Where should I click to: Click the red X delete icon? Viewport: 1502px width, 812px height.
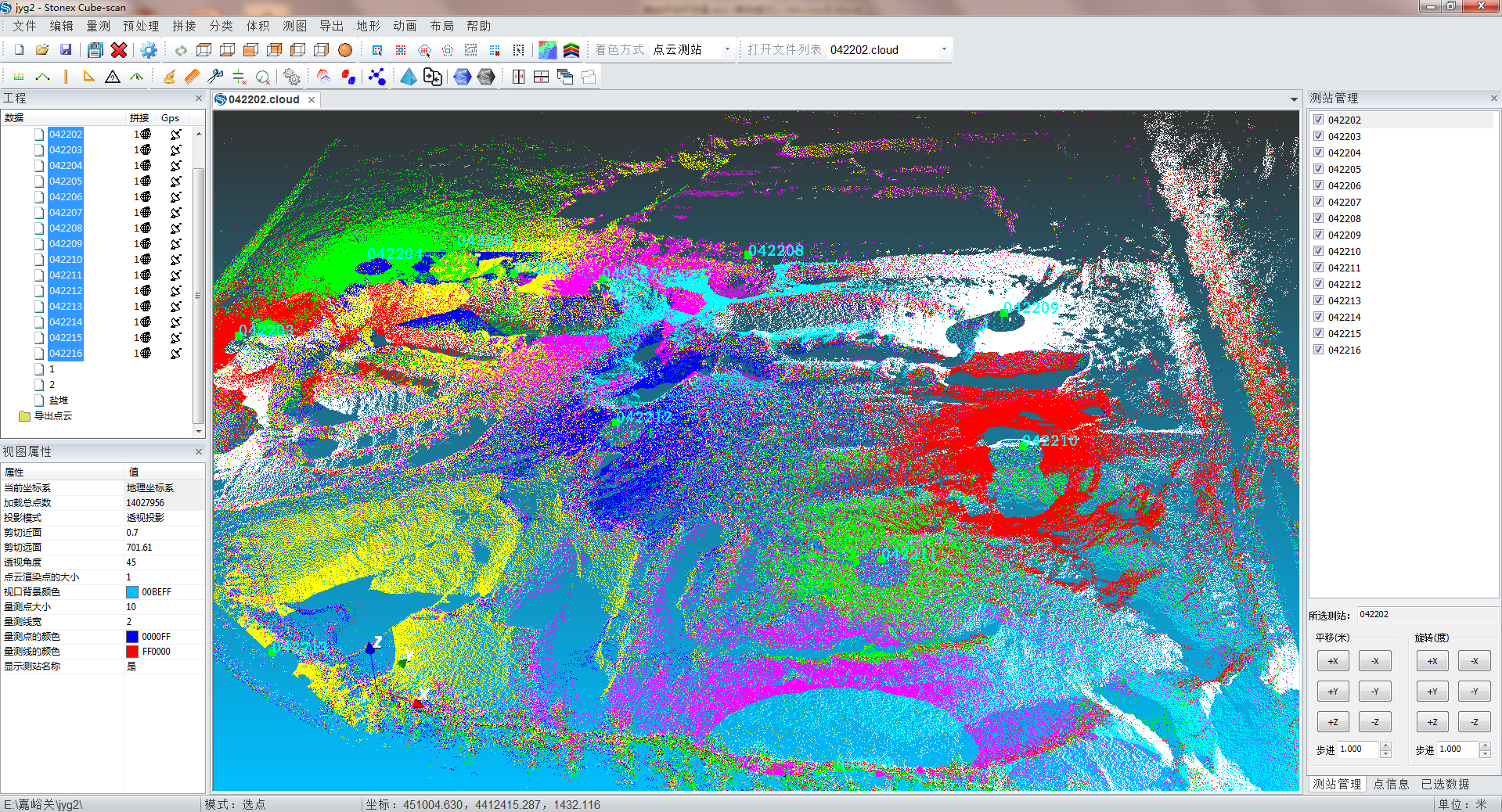(119, 50)
